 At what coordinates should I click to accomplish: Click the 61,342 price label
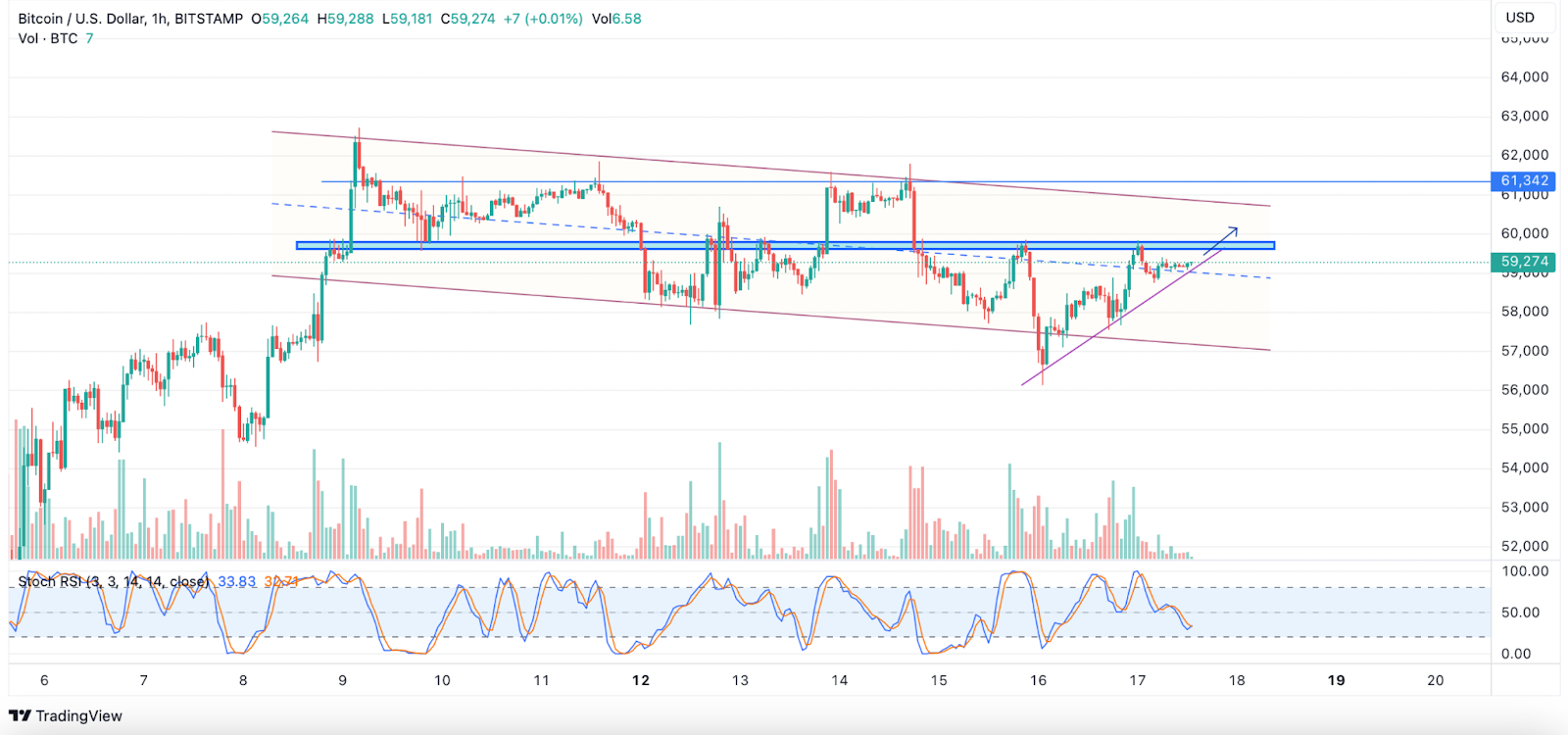(x=1525, y=180)
